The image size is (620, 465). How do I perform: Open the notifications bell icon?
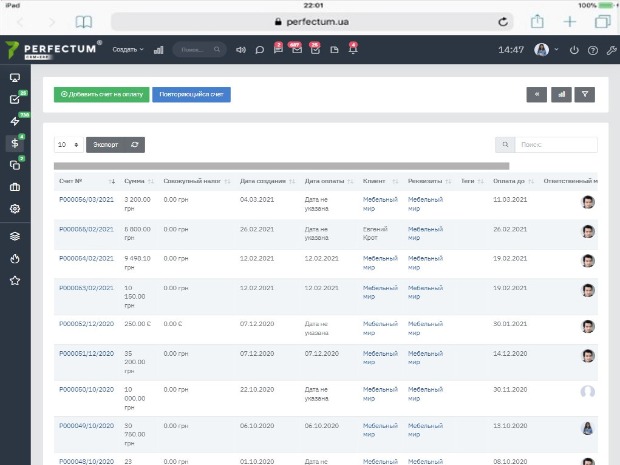pyautogui.click(x=353, y=49)
